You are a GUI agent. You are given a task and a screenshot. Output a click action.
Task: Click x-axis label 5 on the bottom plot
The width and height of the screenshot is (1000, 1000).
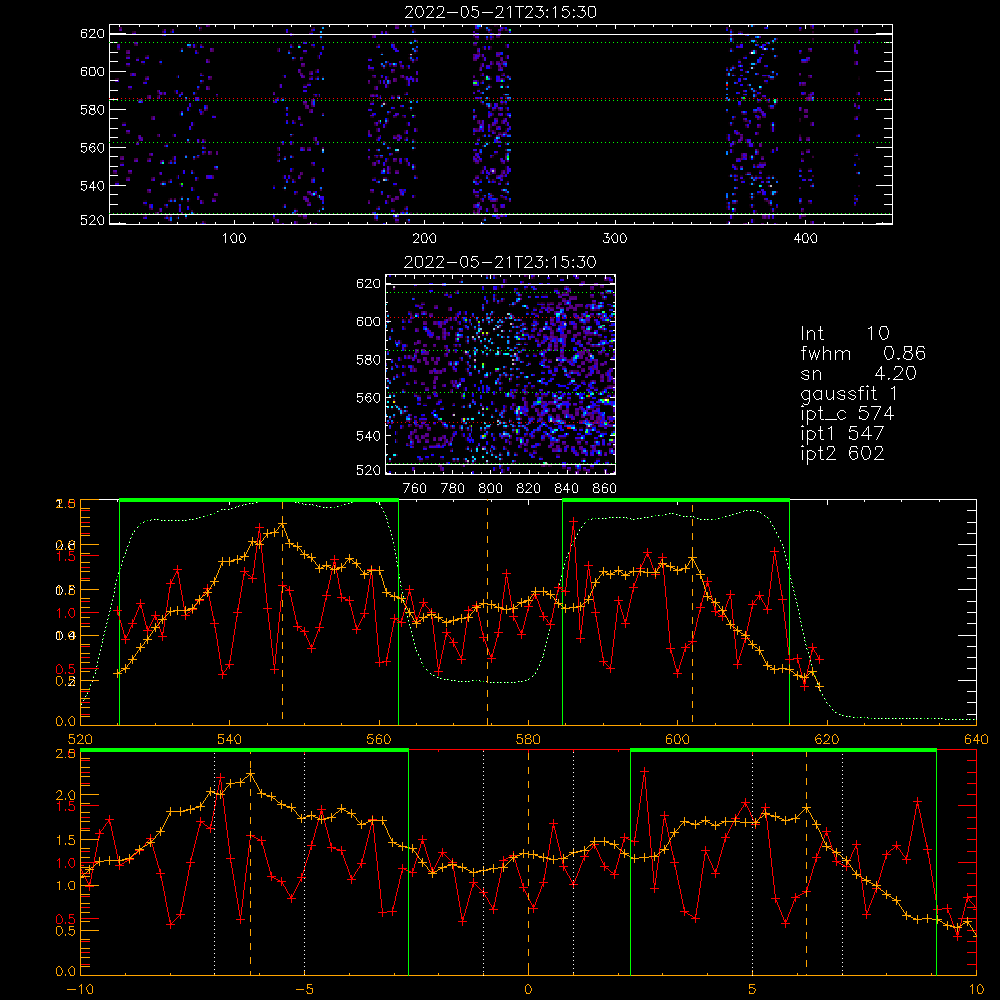point(753,990)
